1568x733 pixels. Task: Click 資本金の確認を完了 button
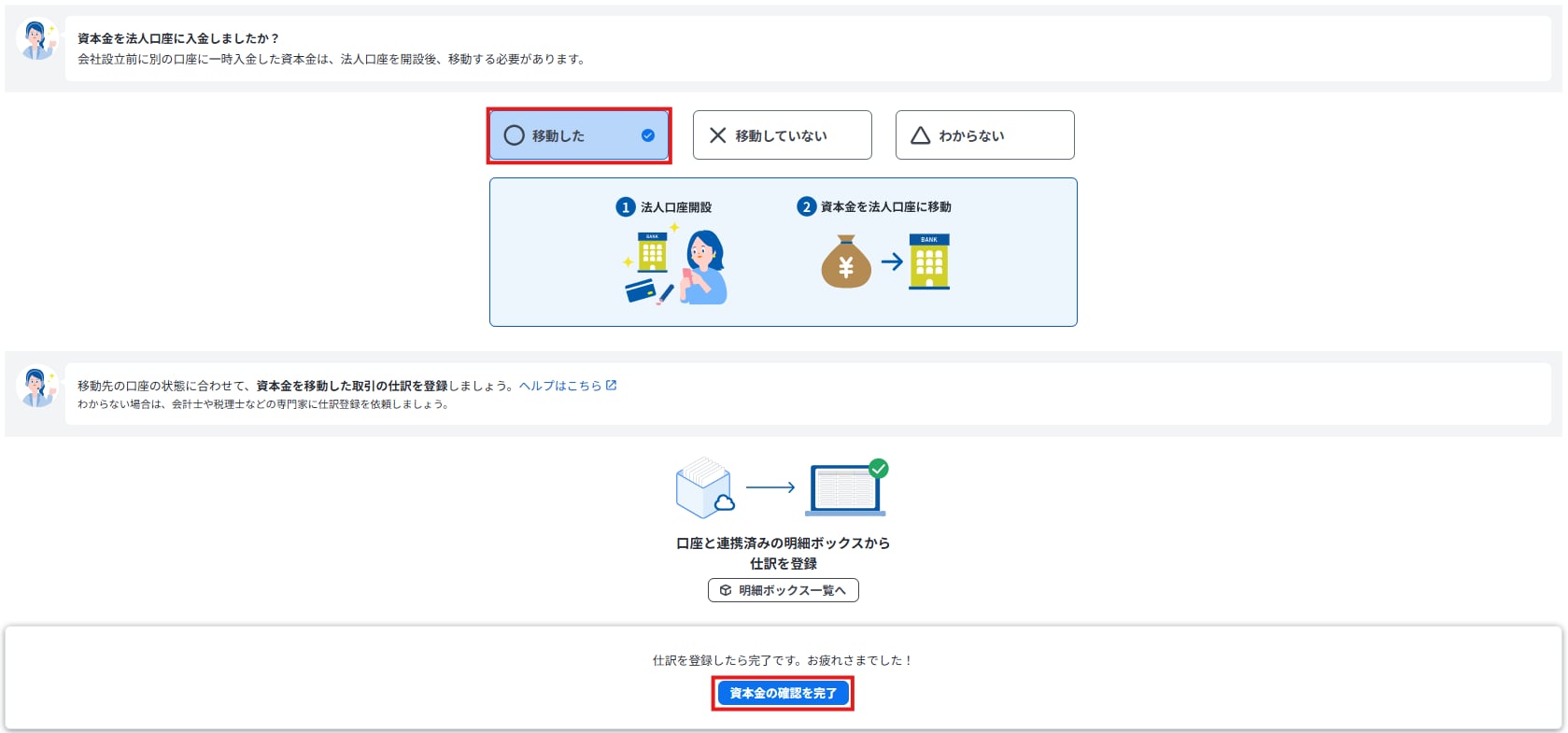(x=783, y=693)
